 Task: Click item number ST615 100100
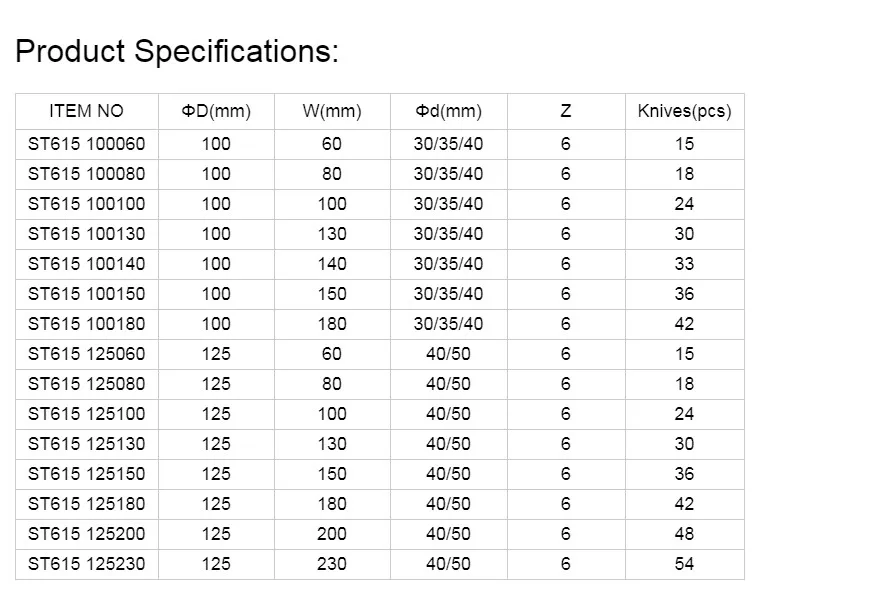[87, 204]
